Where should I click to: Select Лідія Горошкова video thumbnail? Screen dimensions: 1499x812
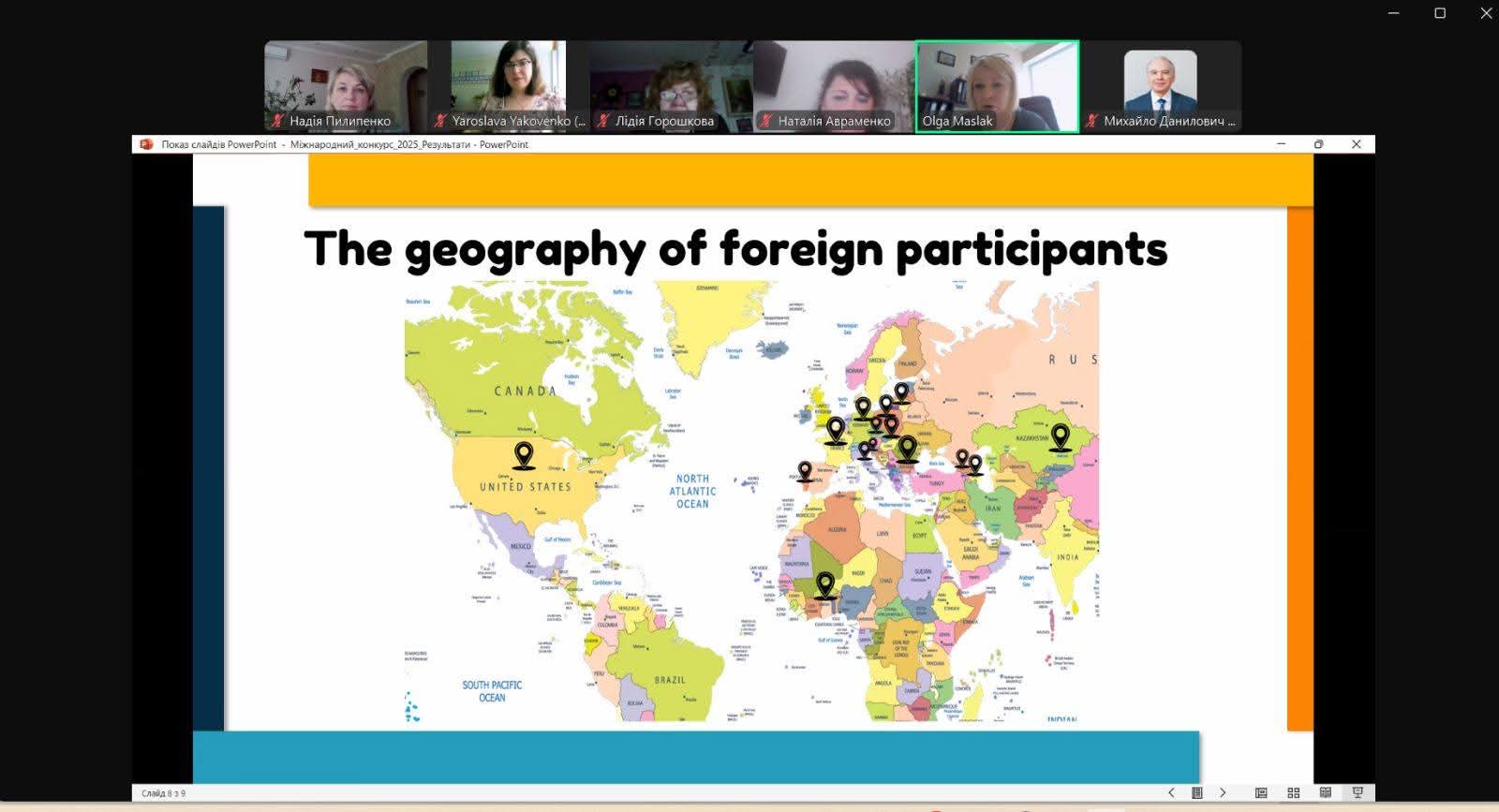click(672, 86)
